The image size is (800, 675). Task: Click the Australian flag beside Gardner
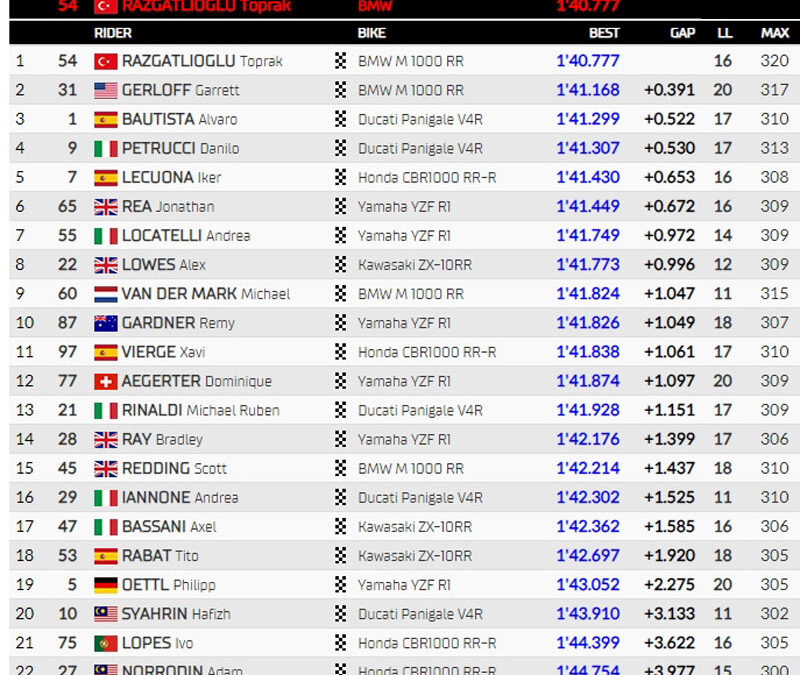[x=106, y=323]
